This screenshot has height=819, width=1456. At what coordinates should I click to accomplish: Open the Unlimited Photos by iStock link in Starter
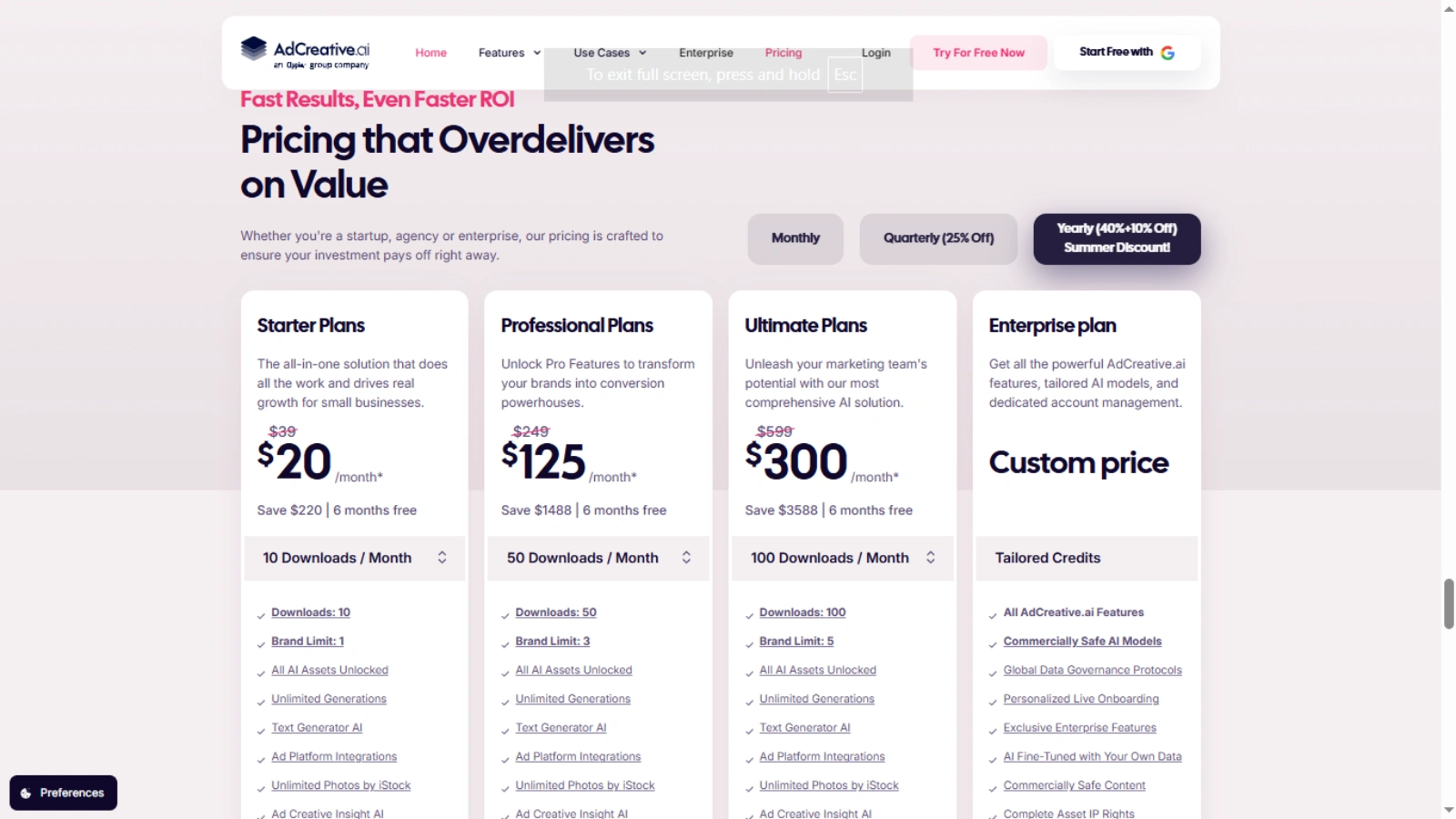[340, 785]
